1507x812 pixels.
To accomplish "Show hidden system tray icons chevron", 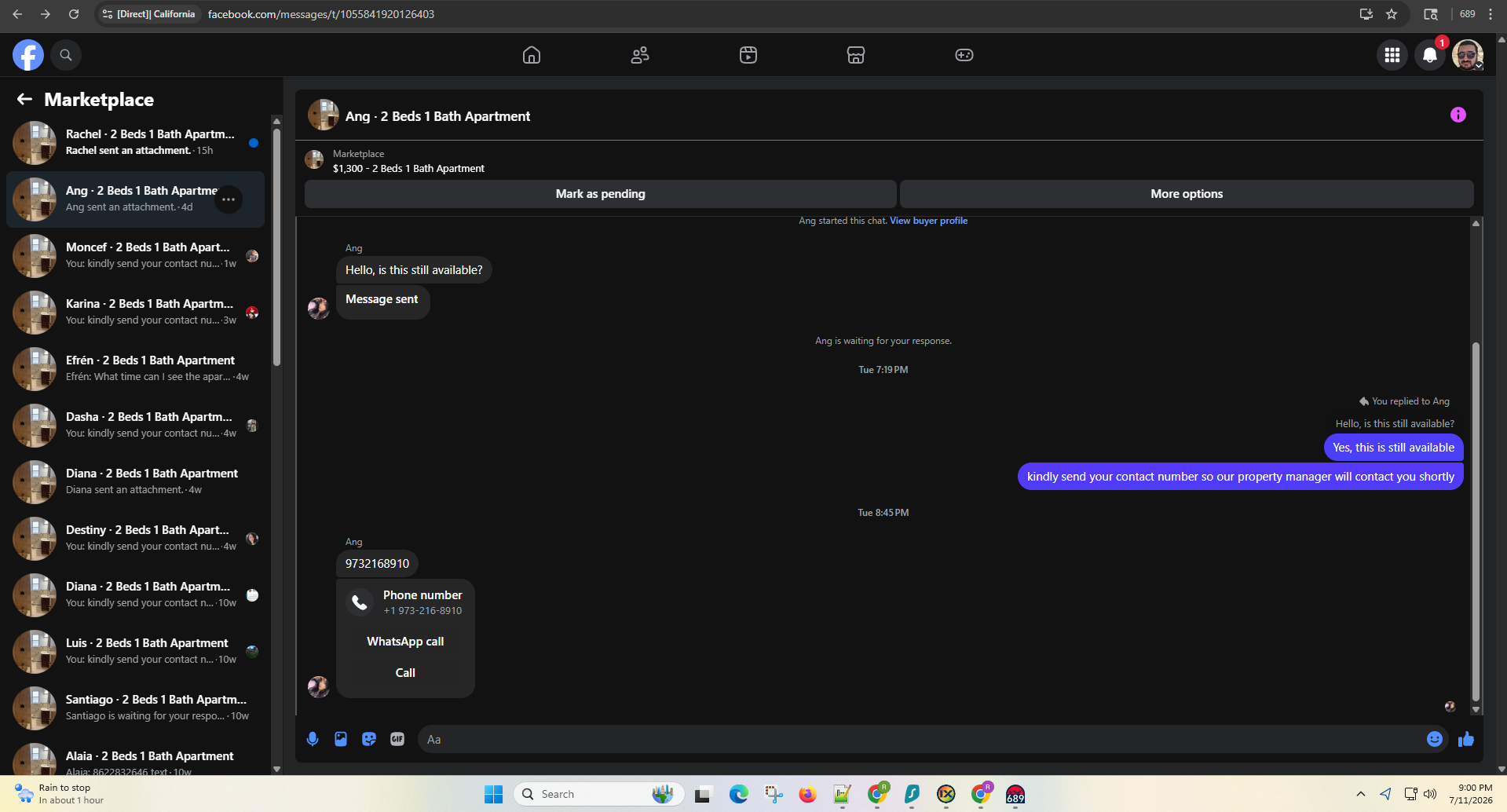I will tap(1361, 794).
